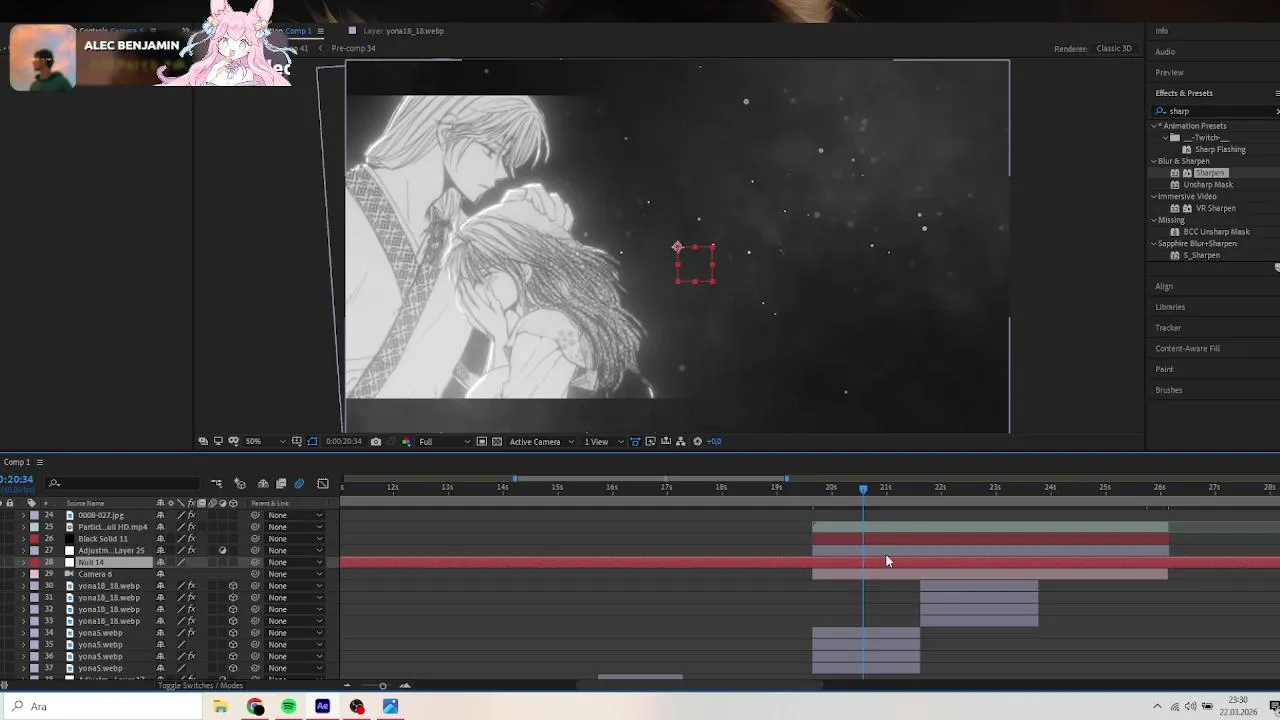Click the timeline search magnifier icon
Image resolution: width=1280 pixels, height=720 pixels.
(x=55, y=484)
